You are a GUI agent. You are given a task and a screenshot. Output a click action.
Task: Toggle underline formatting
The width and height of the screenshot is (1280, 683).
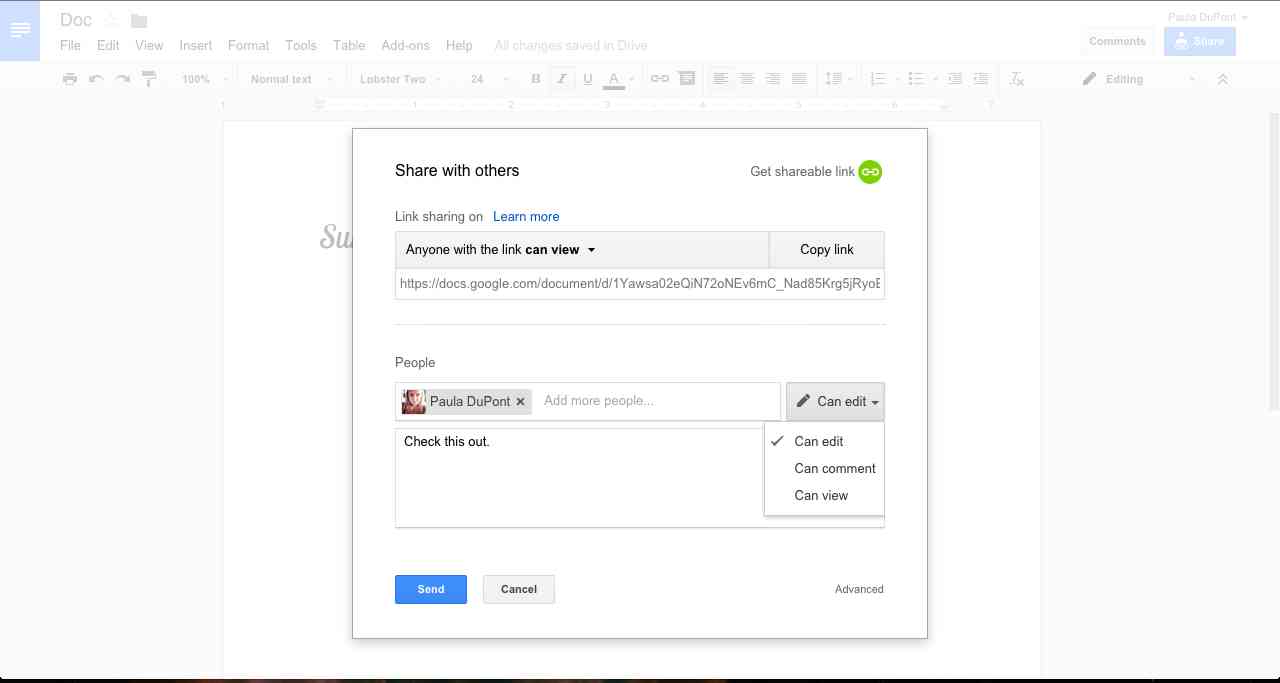pyautogui.click(x=587, y=78)
